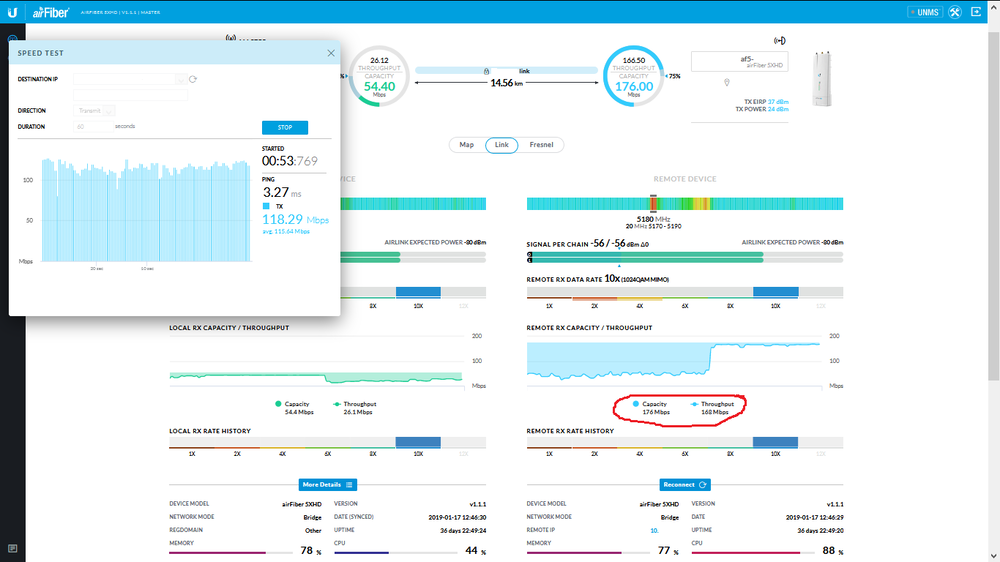The image size is (1000, 562).
Task: Expand More Details for local device
Action: pyautogui.click(x=328, y=484)
